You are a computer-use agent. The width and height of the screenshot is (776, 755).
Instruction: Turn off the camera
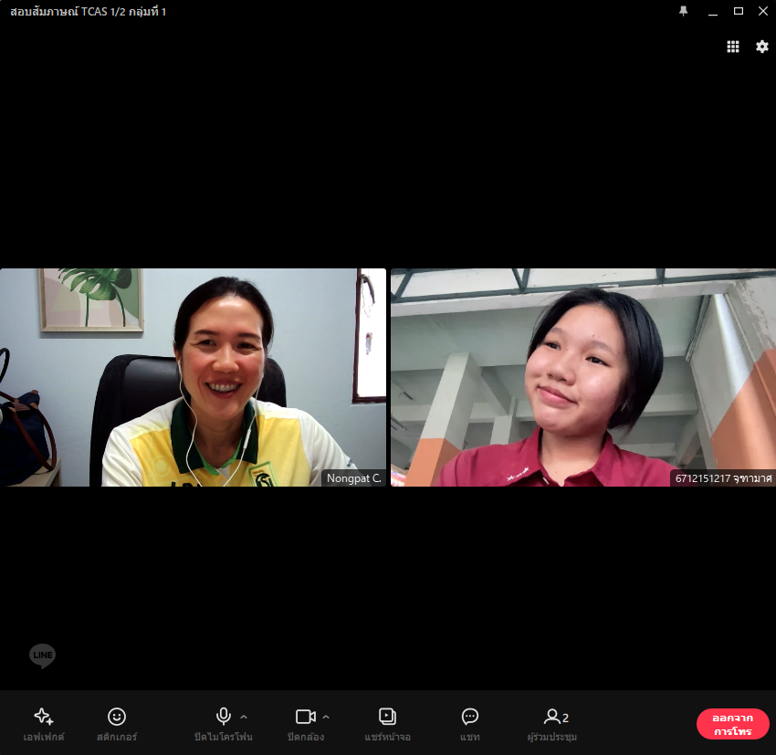[305, 723]
